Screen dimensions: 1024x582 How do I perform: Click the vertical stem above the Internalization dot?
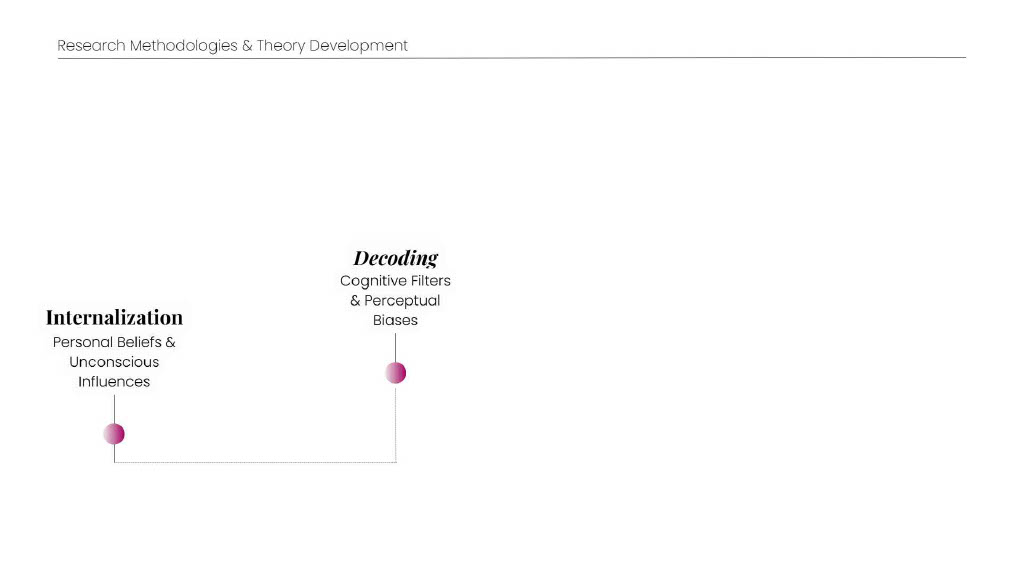pyautogui.click(x=114, y=408)
